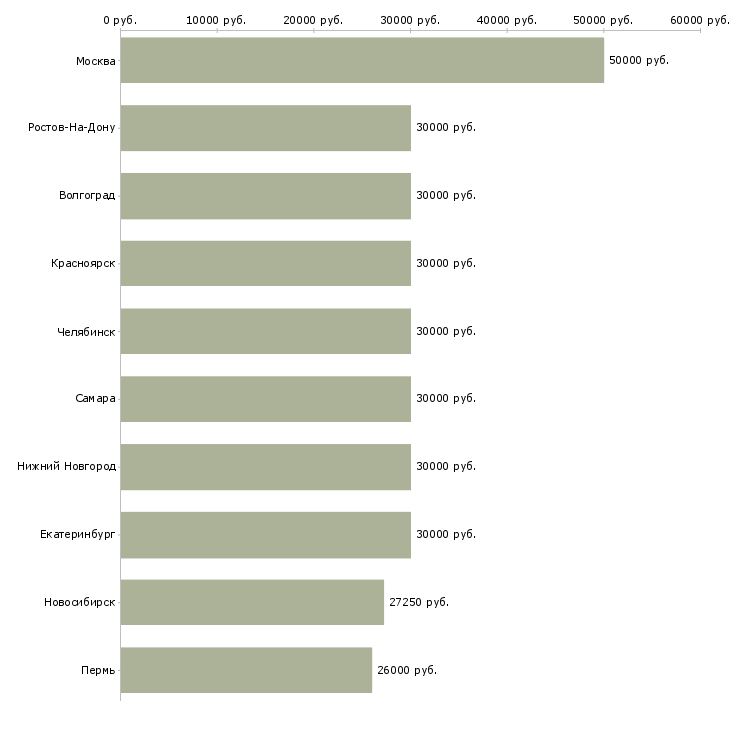Click the Москва city label
Image resolution: width=730 pixels, height=730 pixels.
pos(95,61)
